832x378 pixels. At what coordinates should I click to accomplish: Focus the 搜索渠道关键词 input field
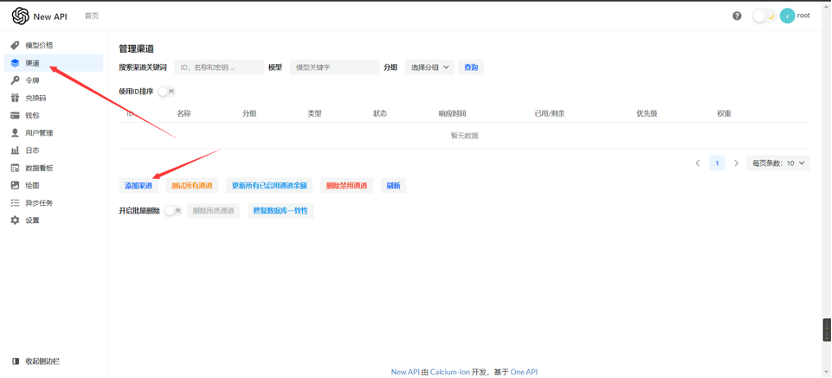click(220, 67)
